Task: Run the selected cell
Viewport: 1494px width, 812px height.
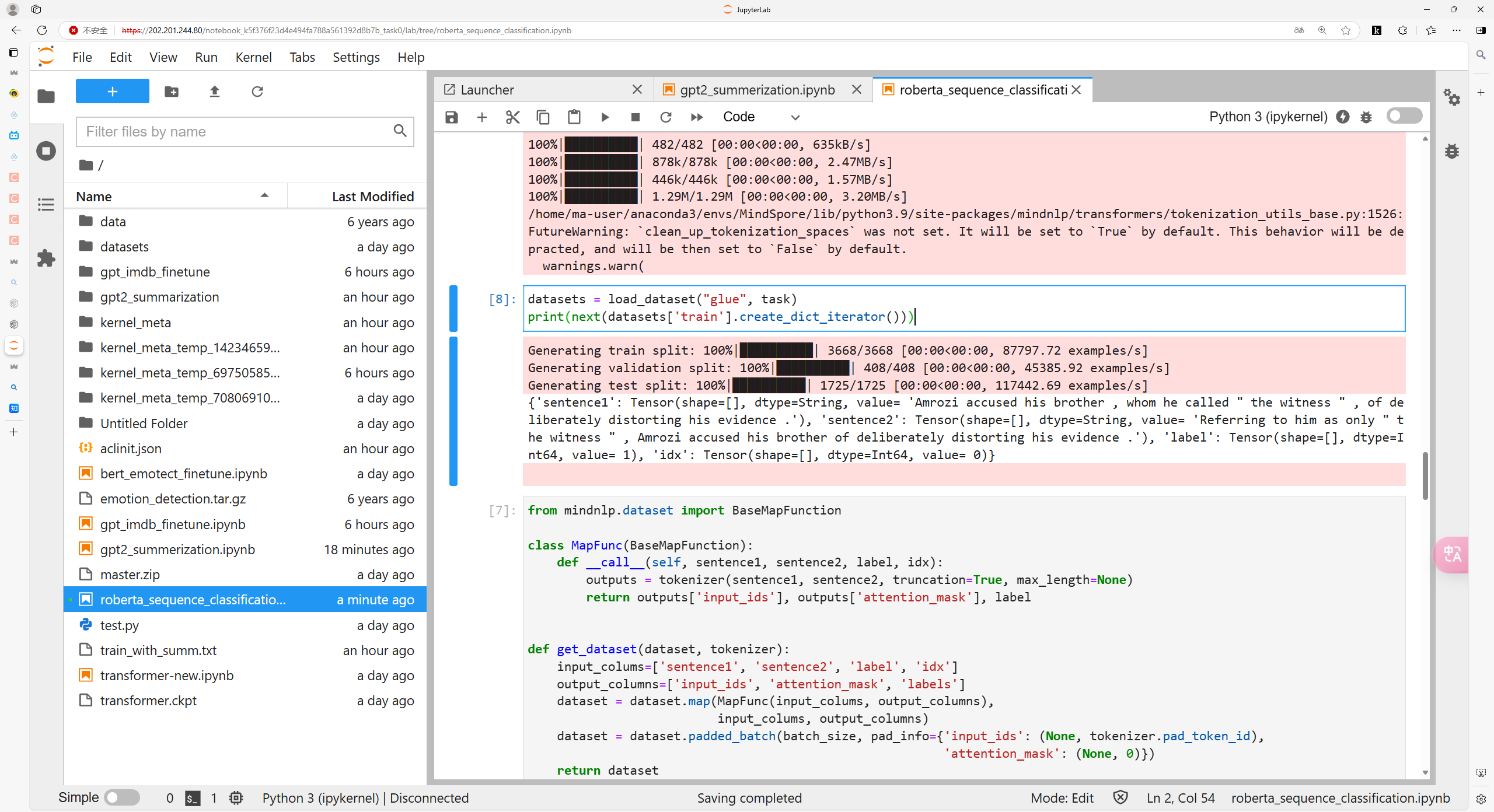Action: pyautogui.click(x=605, y=117)
